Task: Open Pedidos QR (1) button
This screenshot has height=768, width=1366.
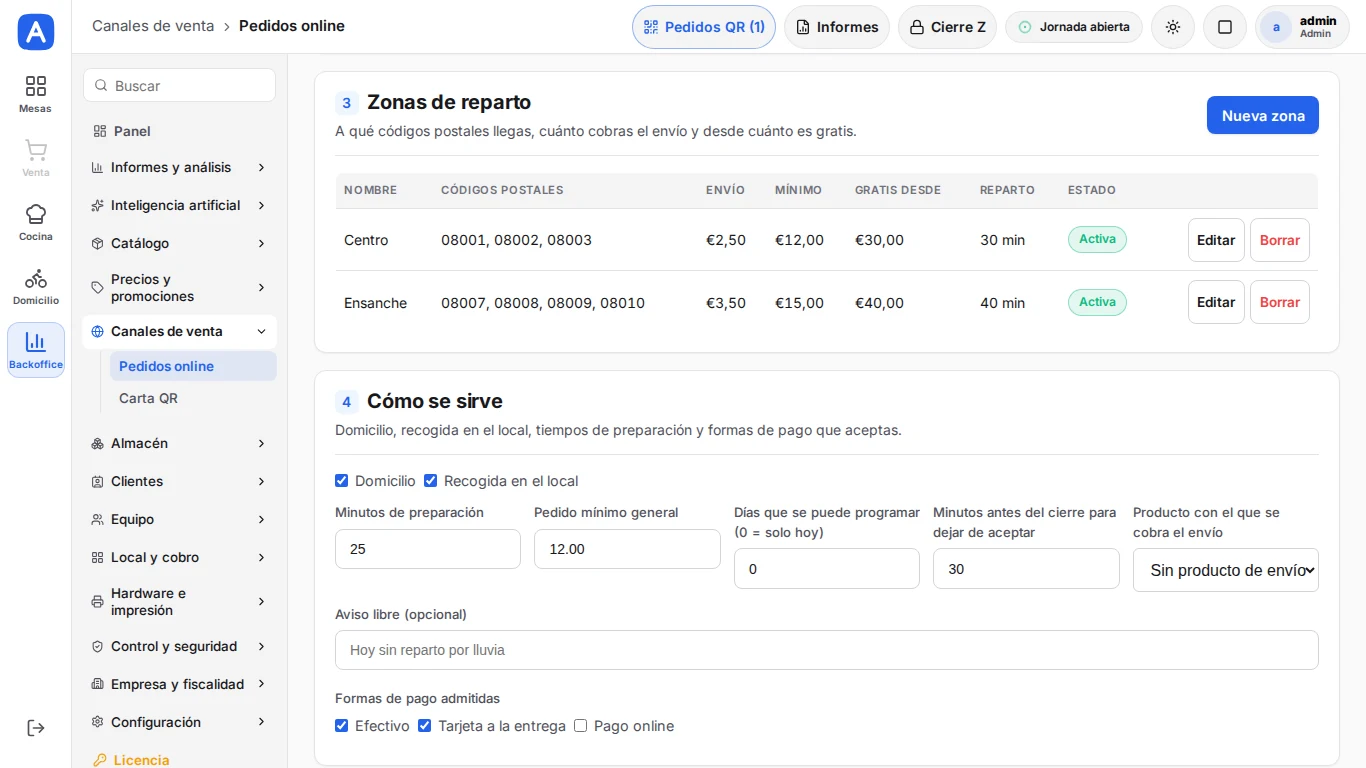Action: (704, 27)
